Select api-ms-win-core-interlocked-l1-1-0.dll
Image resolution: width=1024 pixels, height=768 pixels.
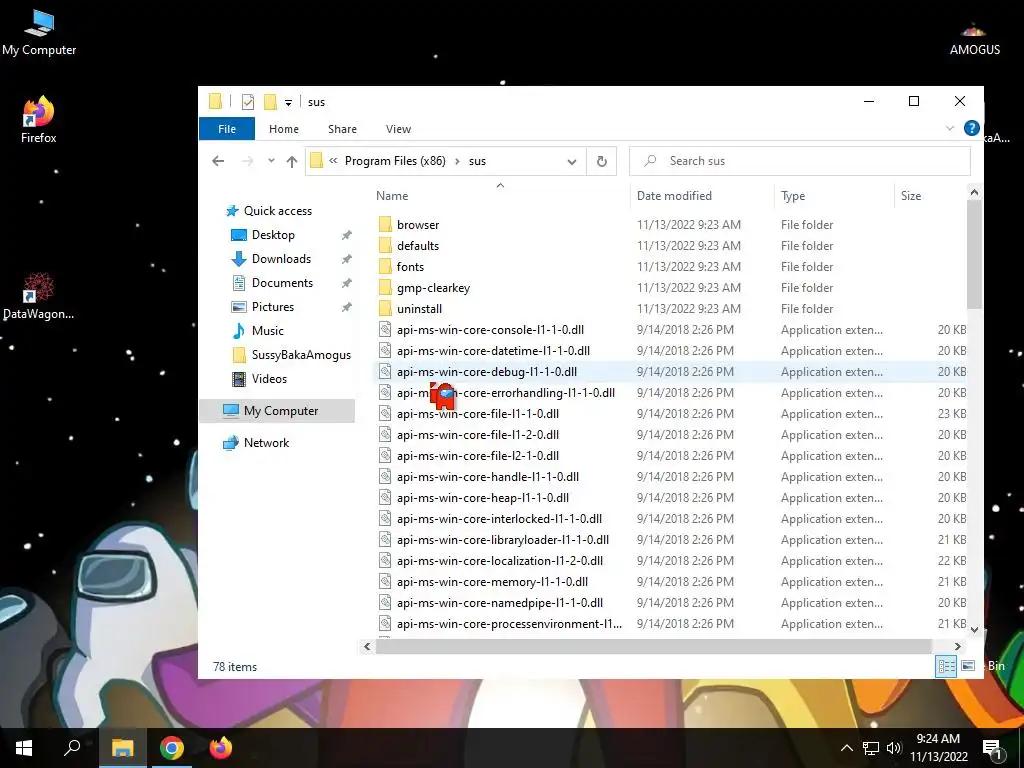(x=499, y=519)
